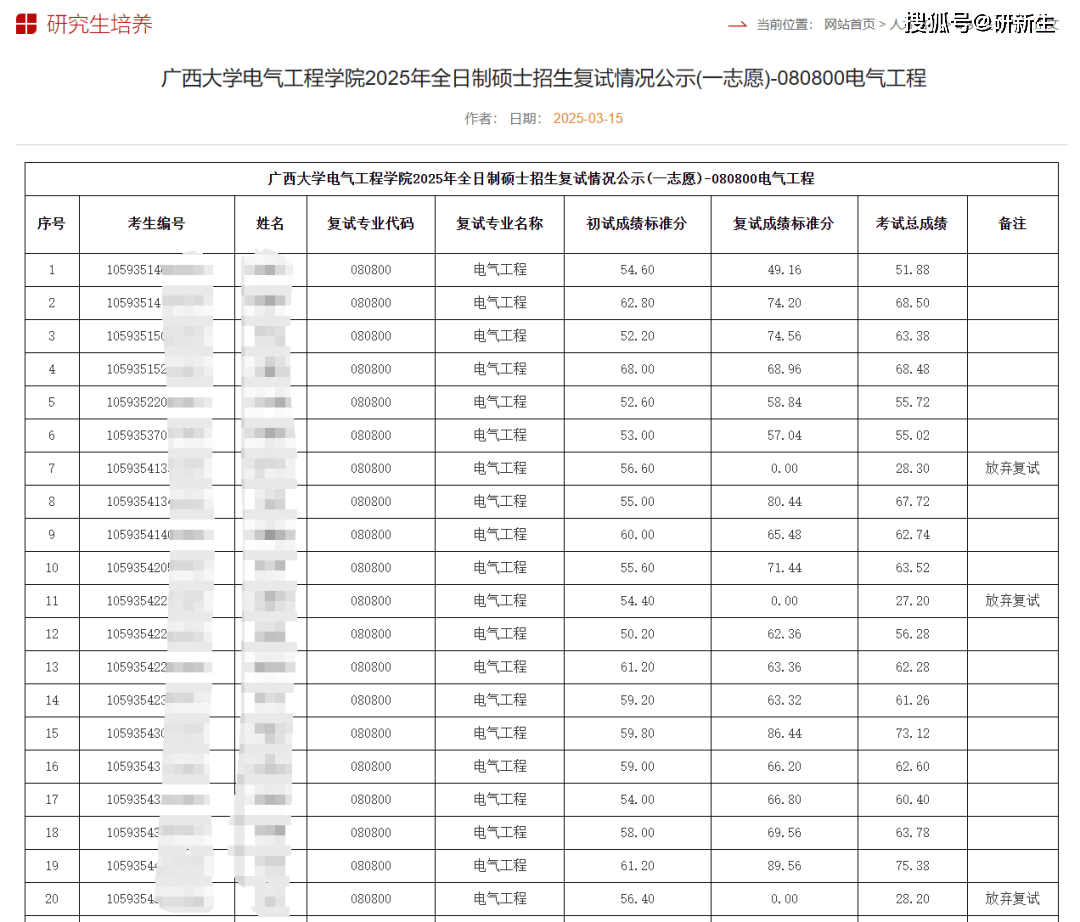Select retest score 86.44 in row 15

tap(785, 733)
